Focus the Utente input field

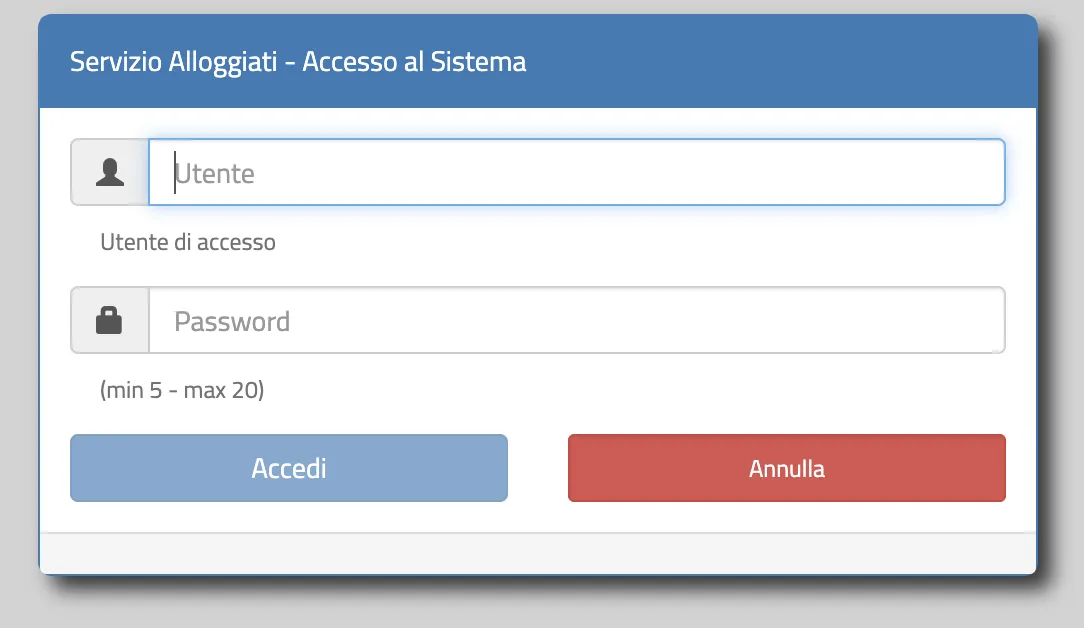pyautogui.click(x=576, y=173)
